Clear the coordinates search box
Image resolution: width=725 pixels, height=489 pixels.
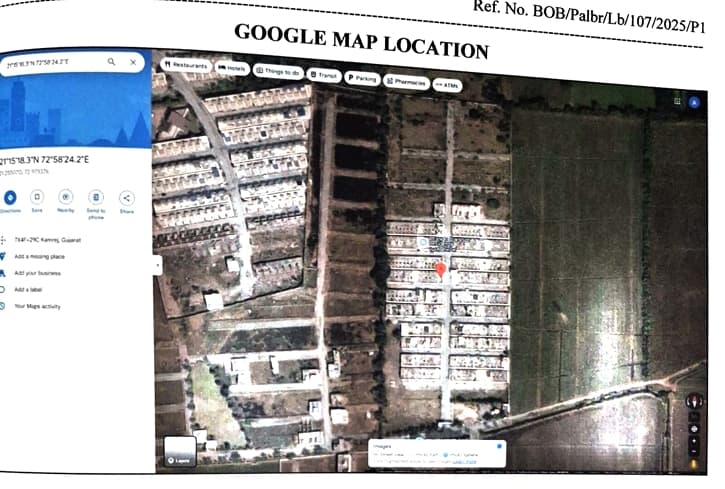pos(133,62)
